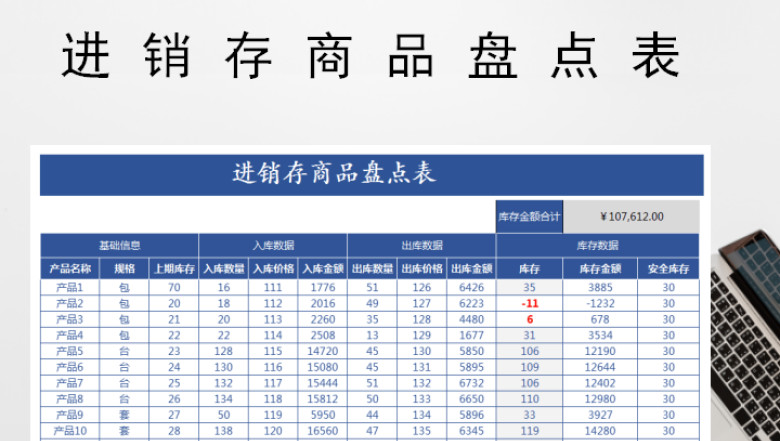
Task: Select 入库金额 cell 14720
Action: click(323, 351)
